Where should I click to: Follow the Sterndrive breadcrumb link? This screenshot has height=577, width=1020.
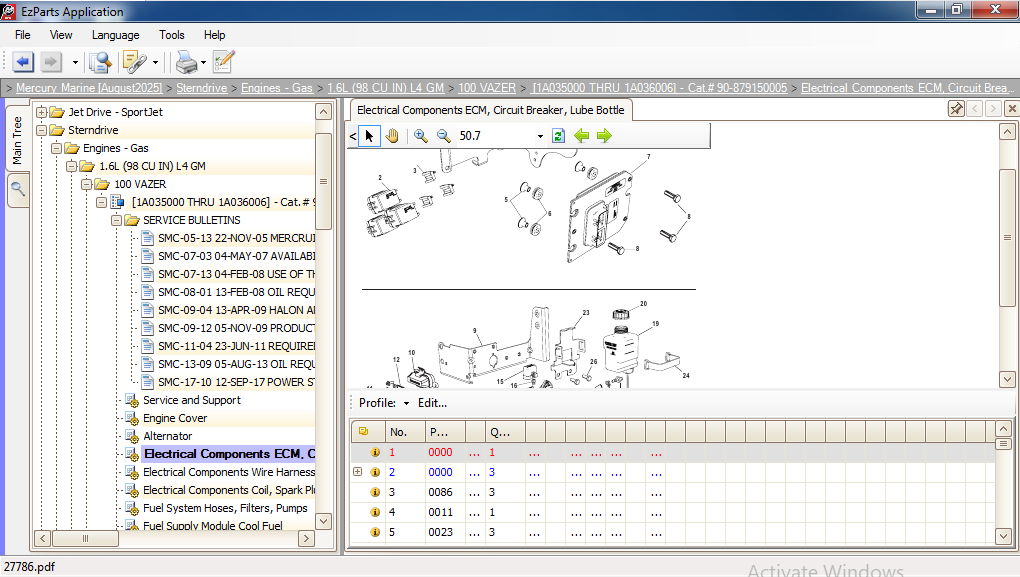(x=202, y=88)
